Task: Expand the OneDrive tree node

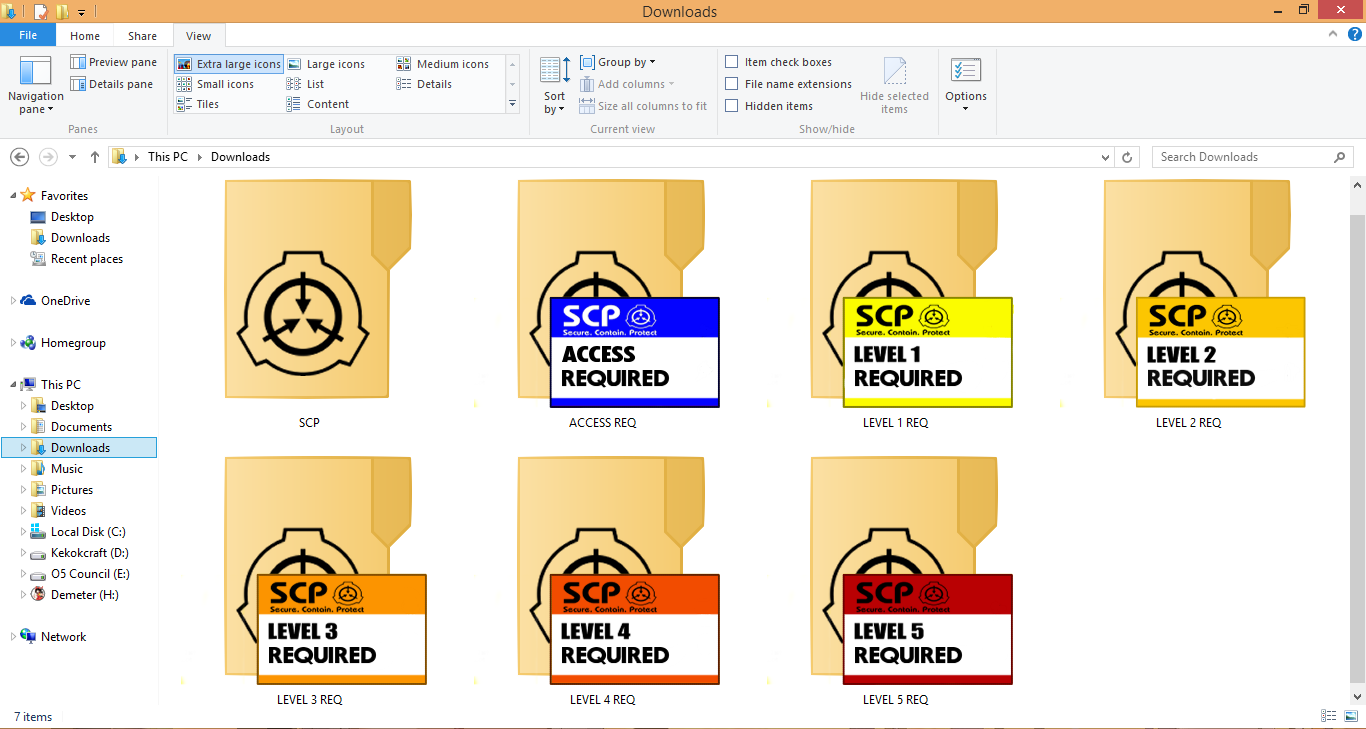Action: coord(13,301)
